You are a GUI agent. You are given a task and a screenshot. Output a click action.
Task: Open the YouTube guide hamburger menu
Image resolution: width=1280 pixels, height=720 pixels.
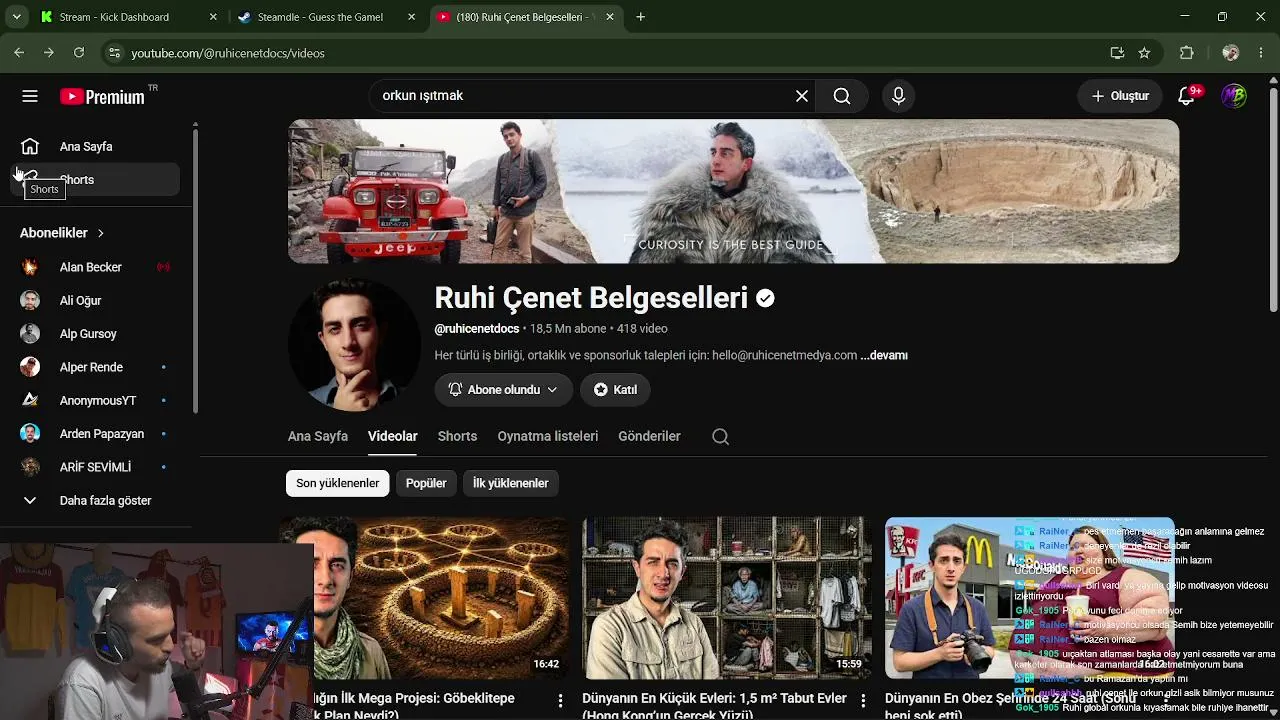point(30,96)
